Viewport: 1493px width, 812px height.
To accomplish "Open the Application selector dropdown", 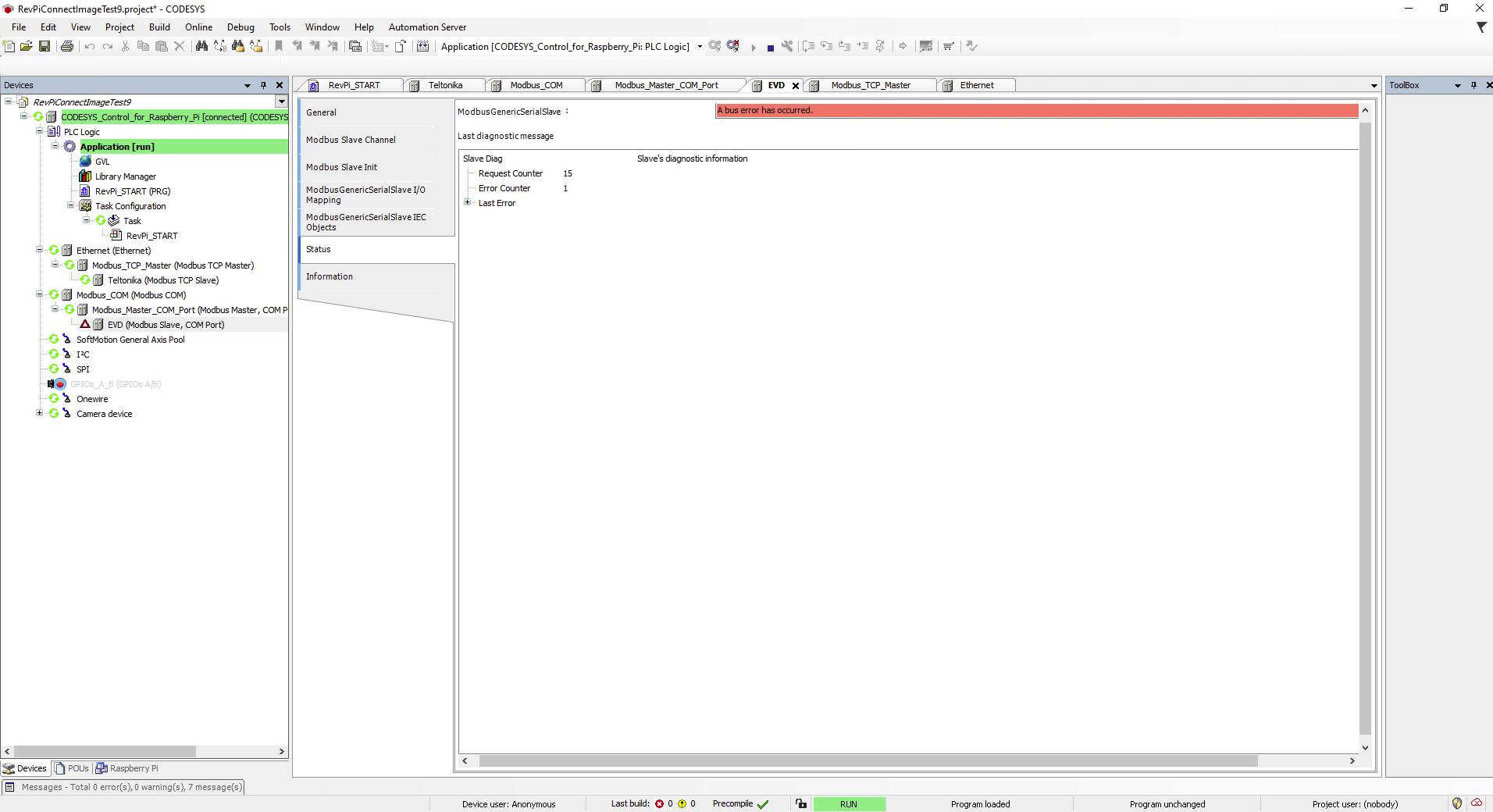I will pyautogui.click(x=700, y=46).
